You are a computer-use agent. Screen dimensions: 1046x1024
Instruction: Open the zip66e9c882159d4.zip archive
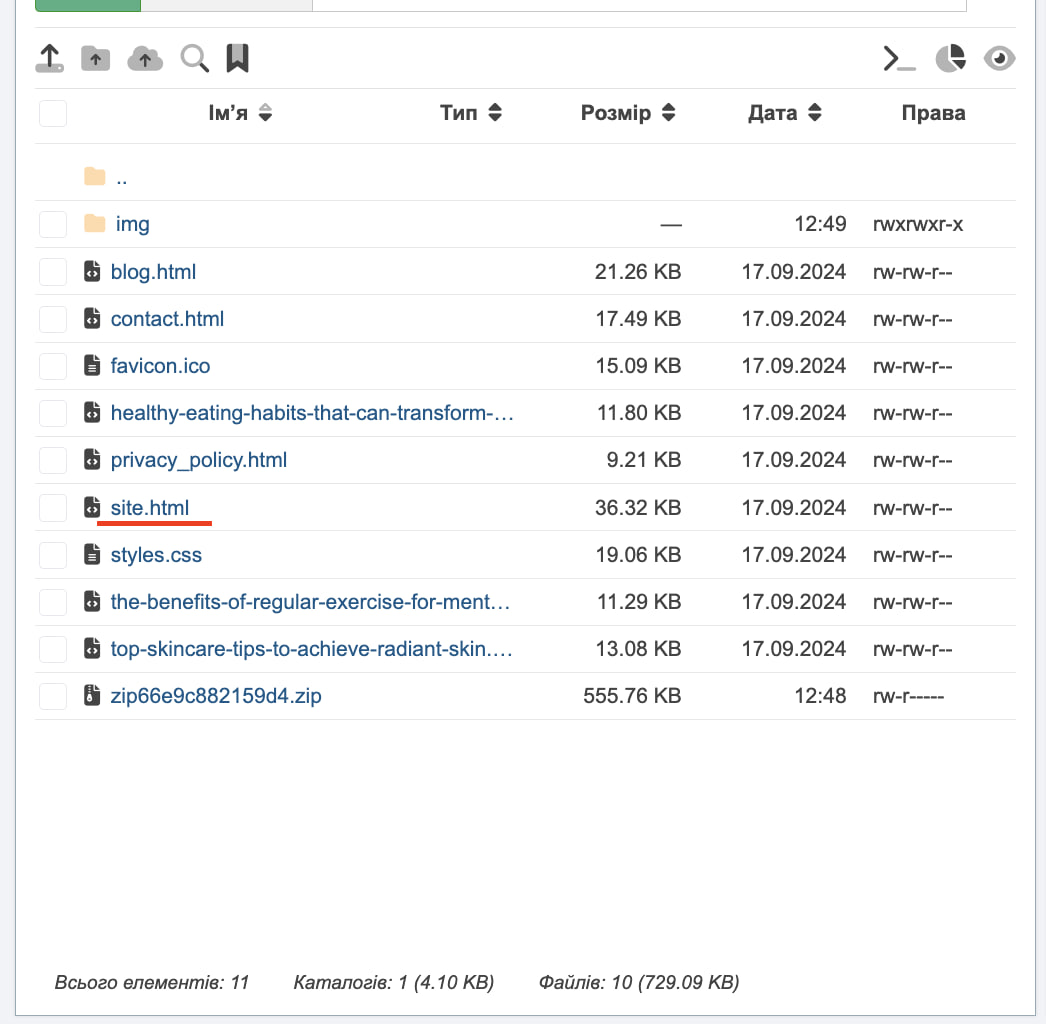(x=216, y=696)
